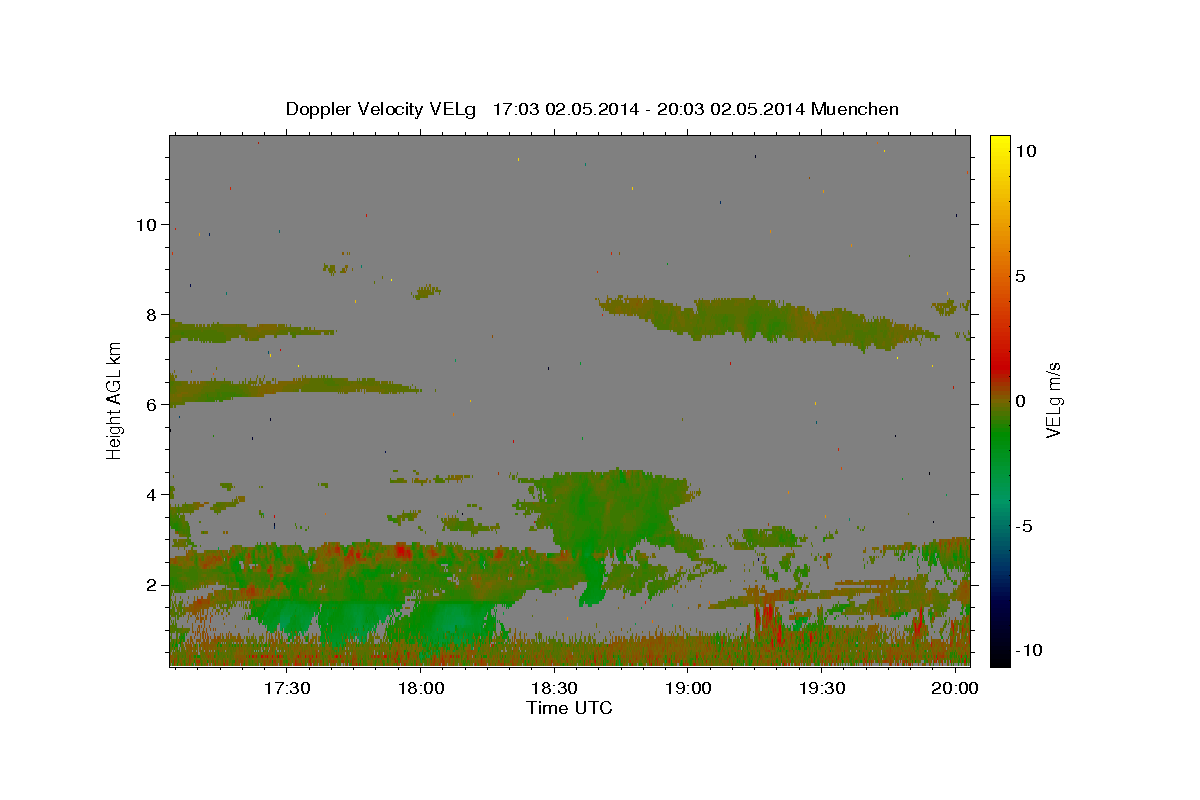Click the 19:00 time tick label
The height and width of the screenshot is (800, 1200).
tap(687, 689)
